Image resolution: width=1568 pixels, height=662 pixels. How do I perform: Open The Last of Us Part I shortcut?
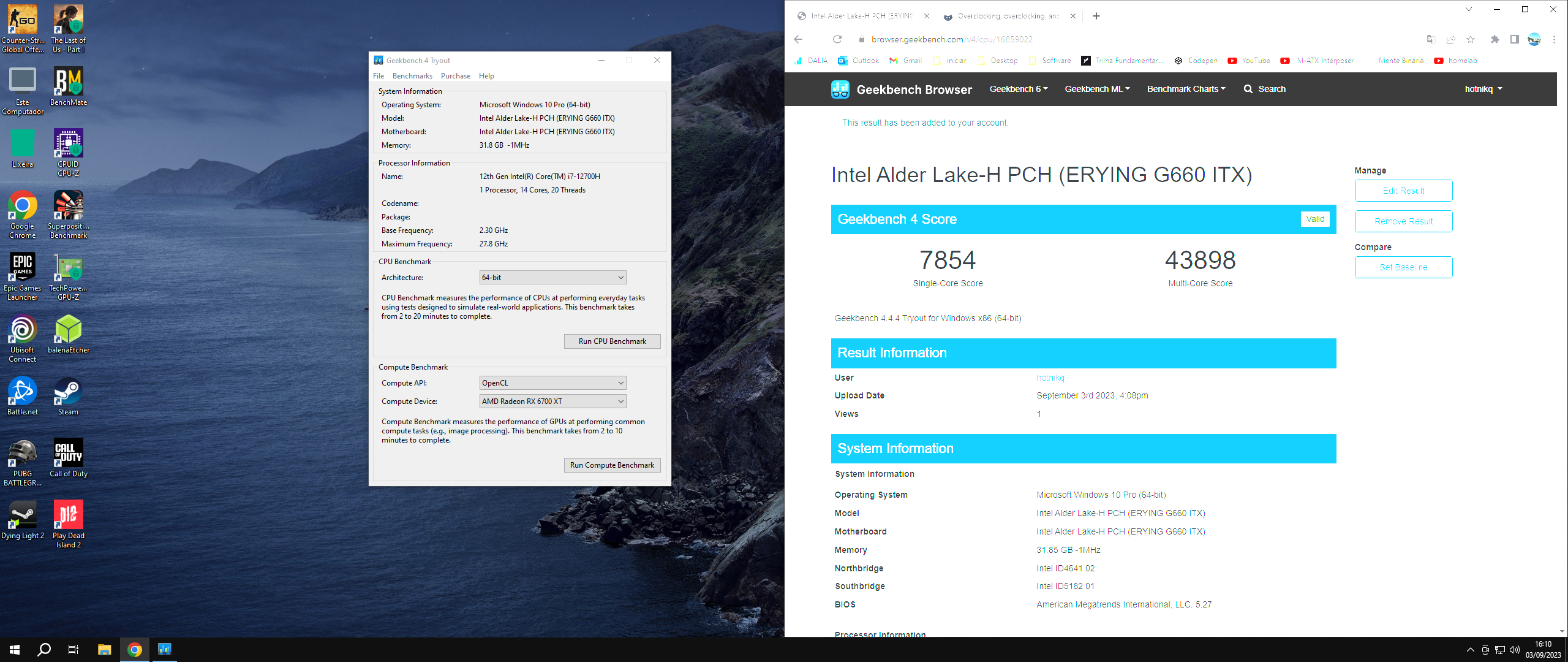tap(68, 28)
